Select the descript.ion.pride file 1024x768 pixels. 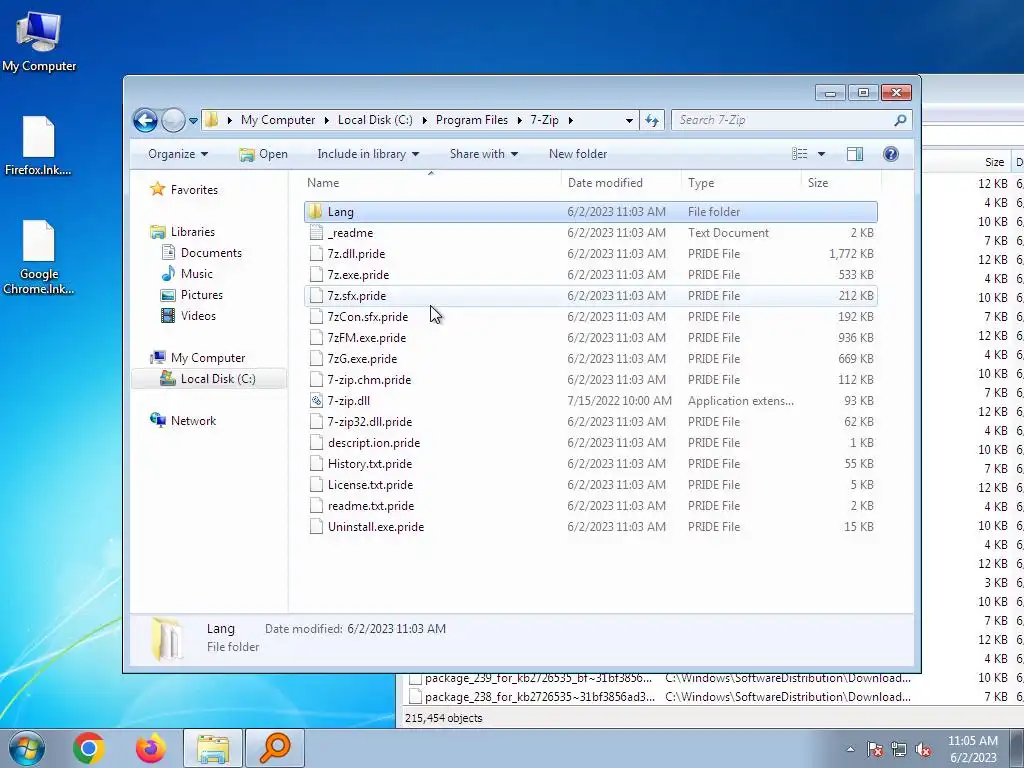click(590, 443)
